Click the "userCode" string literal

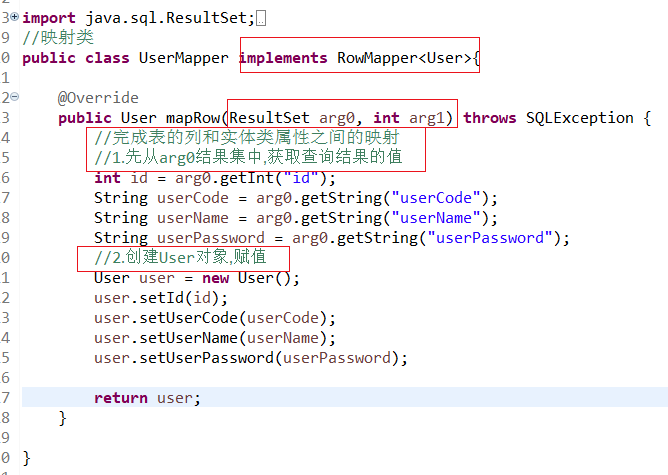click(x=436, y=198)
